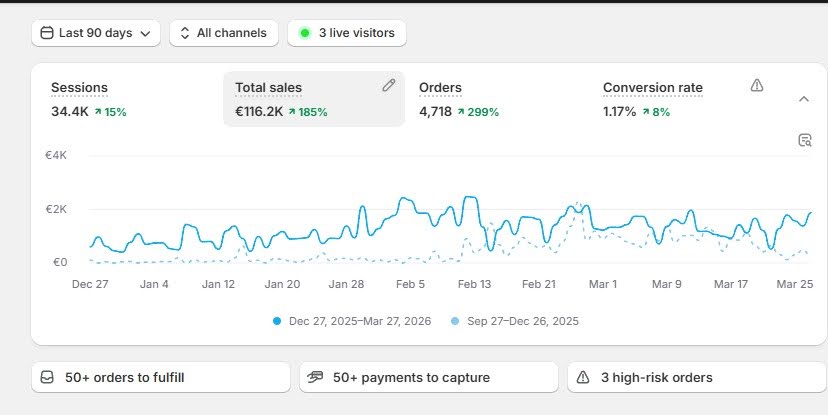Click the inbox icon for orders to fulfill
This screenshot has width=828, height=415.
point(47,378)
